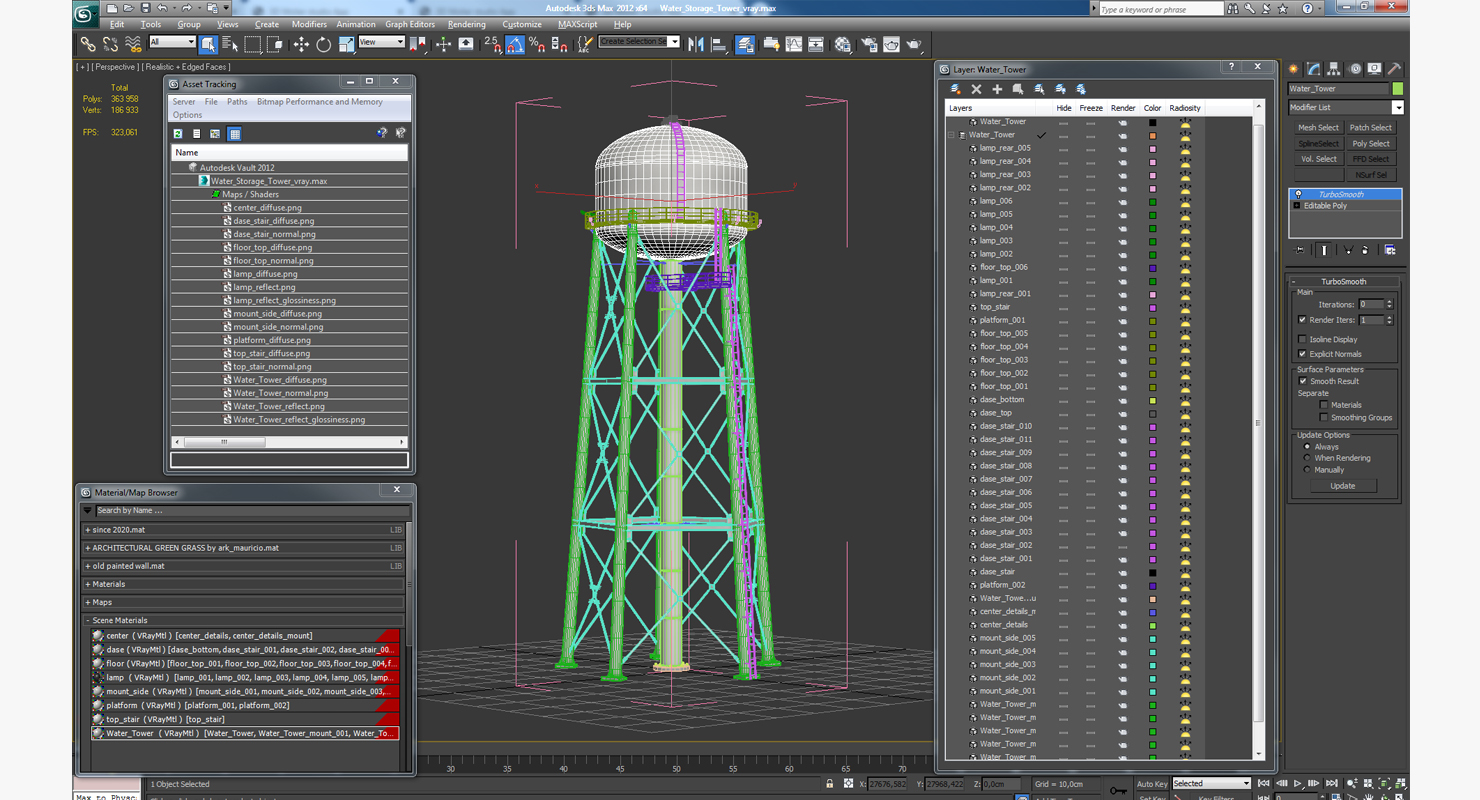Collapse the Scene Materials group

88,620
